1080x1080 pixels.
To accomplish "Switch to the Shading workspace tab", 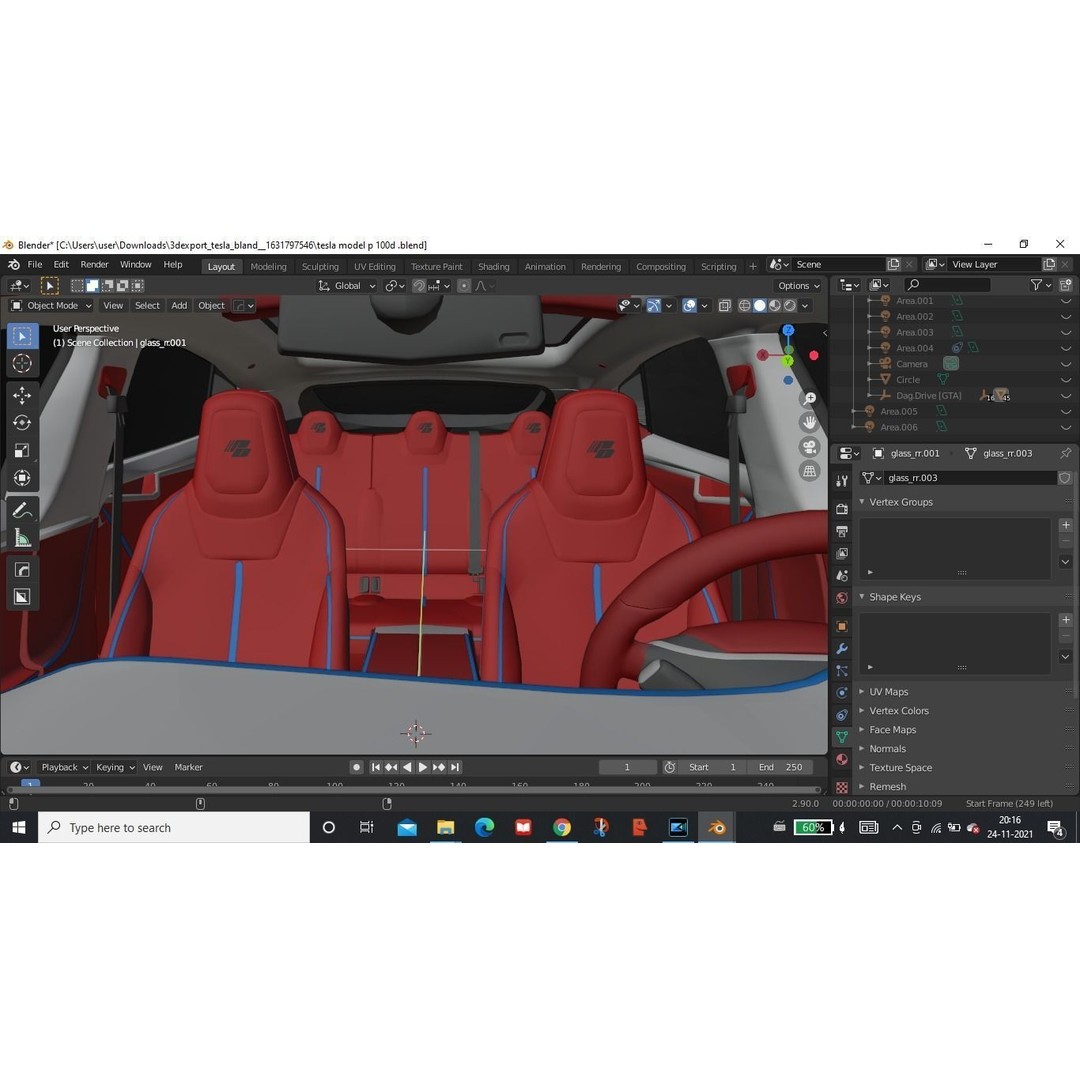I will click(x=493, y=267).
